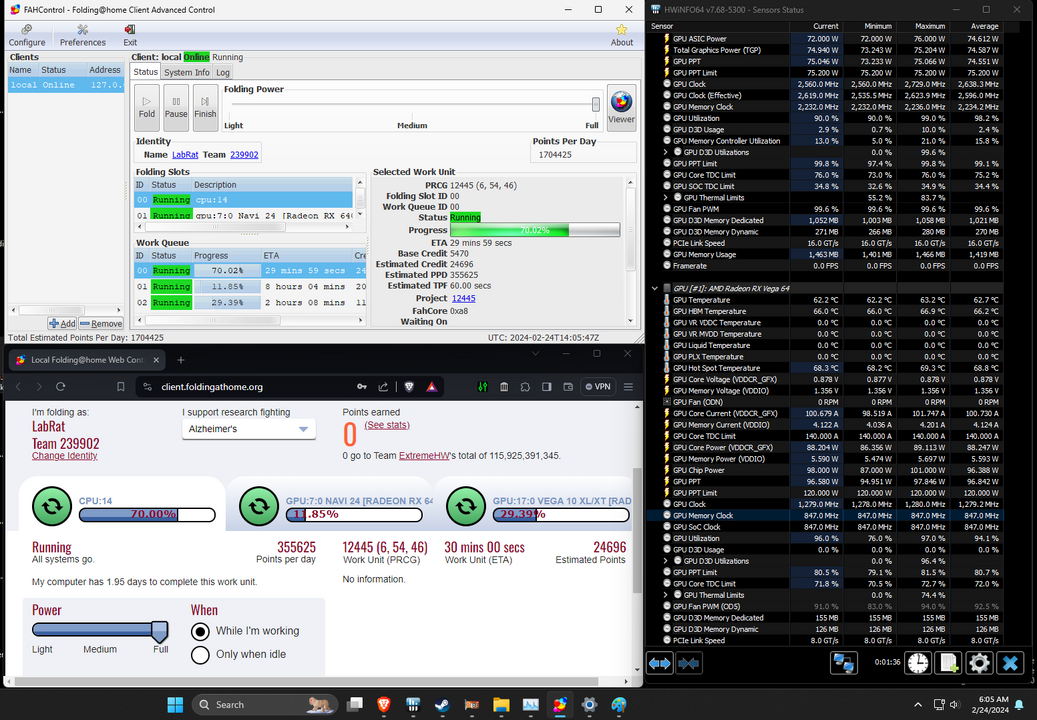Collapse the AMD Radeon RX Vega 64 section
The image size is (1037, 720).
click(656, 288)
